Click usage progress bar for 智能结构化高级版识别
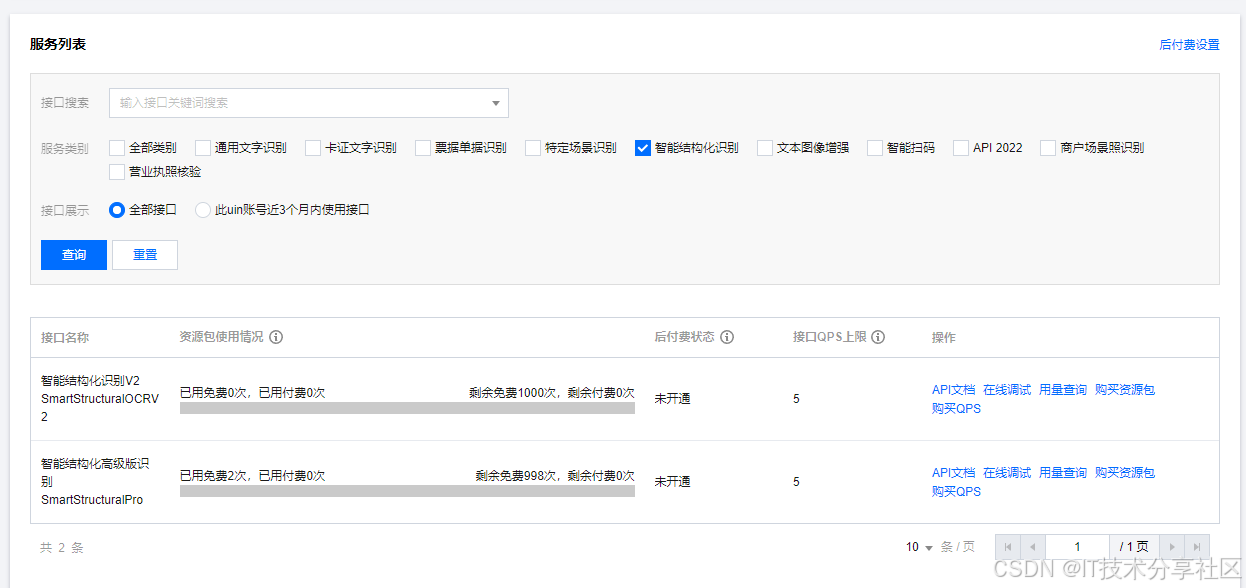1246x588 pixels. [407, 491]
